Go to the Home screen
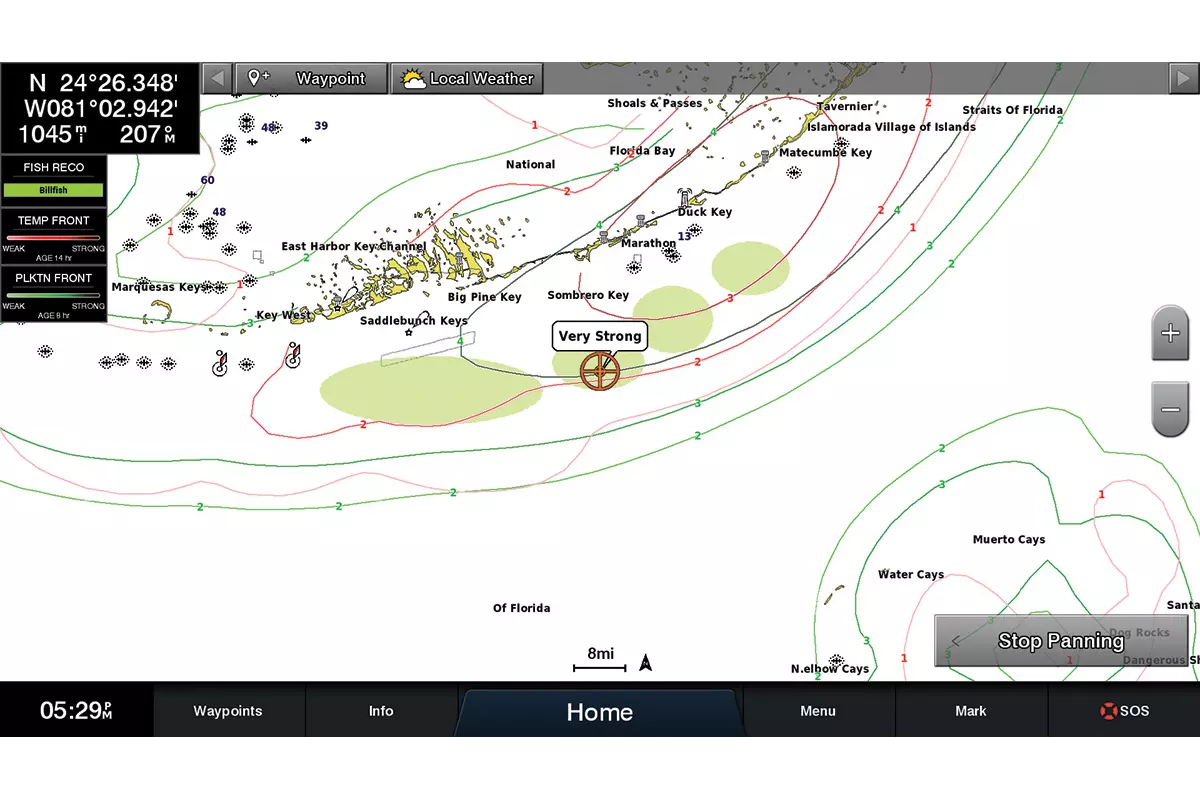The image size is (1200, 800). point(600,711)
